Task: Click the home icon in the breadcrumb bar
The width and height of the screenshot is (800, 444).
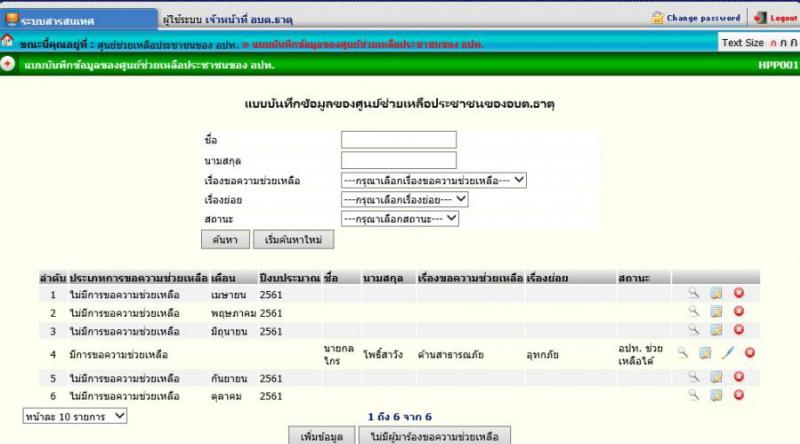Action: click(7, 40)
